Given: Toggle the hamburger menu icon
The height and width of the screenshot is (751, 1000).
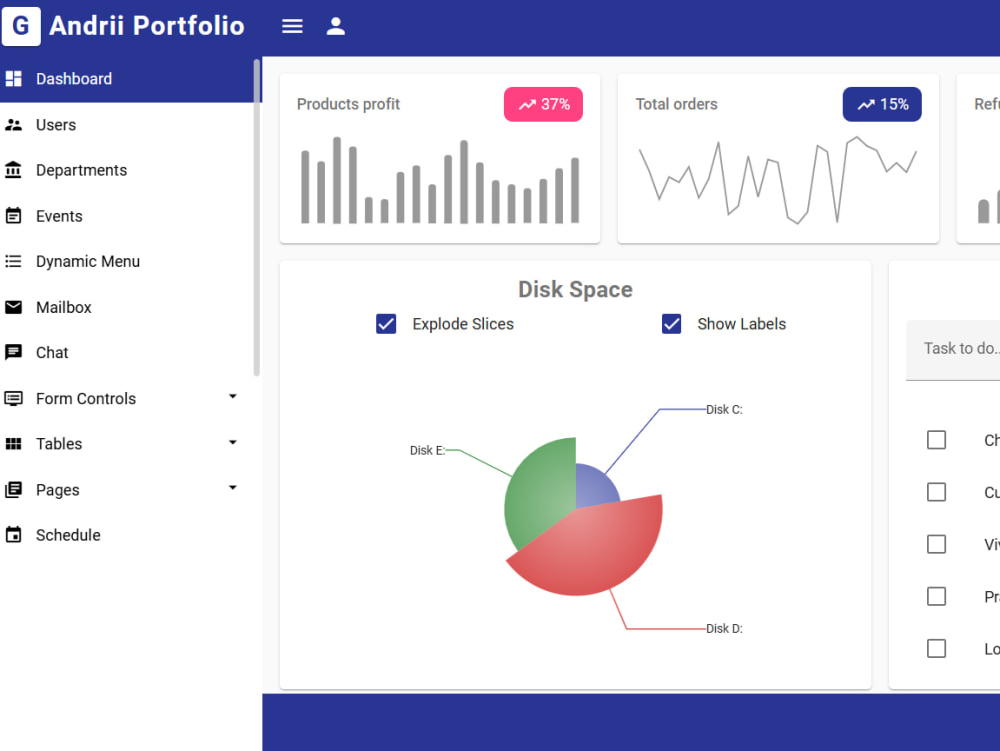Looking at the screenshot, I should pyautogui.click(x=292, y=26).
